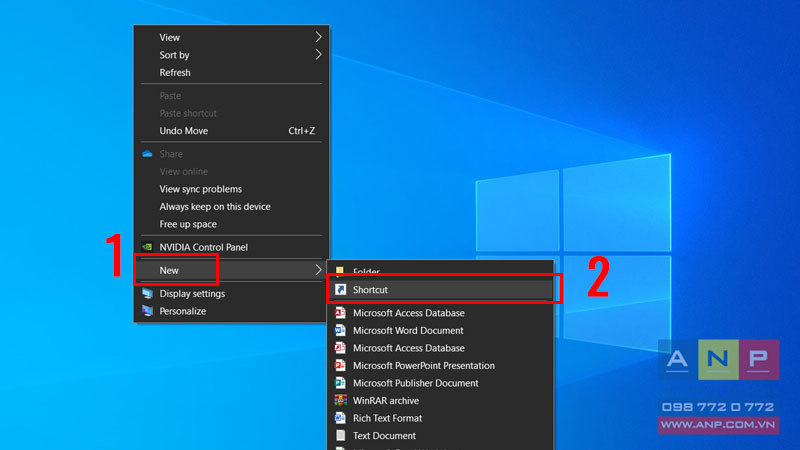Choose Refresh in the desktop context menu
Image resolution: width=800 pixels, height=450 pixels.
click(175, 72)
